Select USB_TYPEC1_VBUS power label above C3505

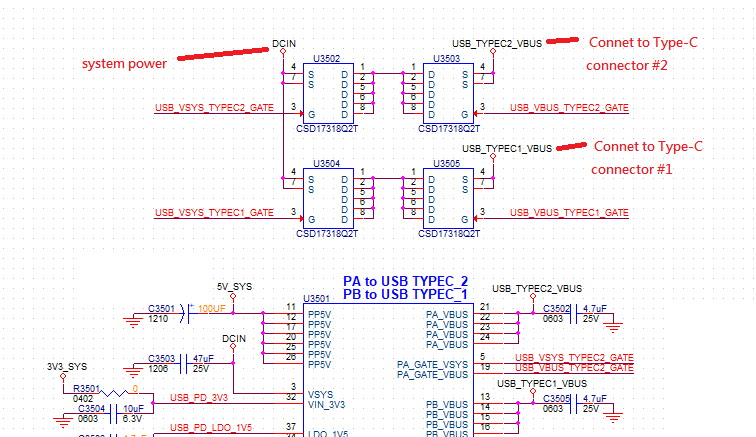(x=542, y=384)
